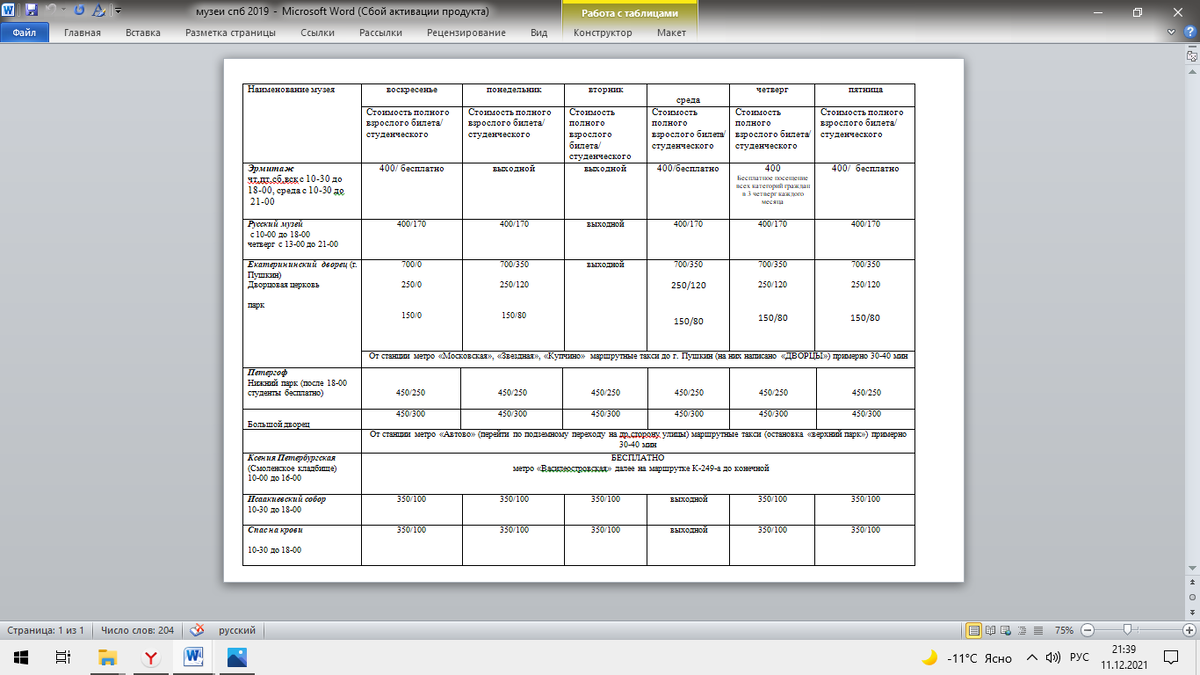Switch to Full Screen Reading view
The image size is (1200, 675).
[989, 630]
